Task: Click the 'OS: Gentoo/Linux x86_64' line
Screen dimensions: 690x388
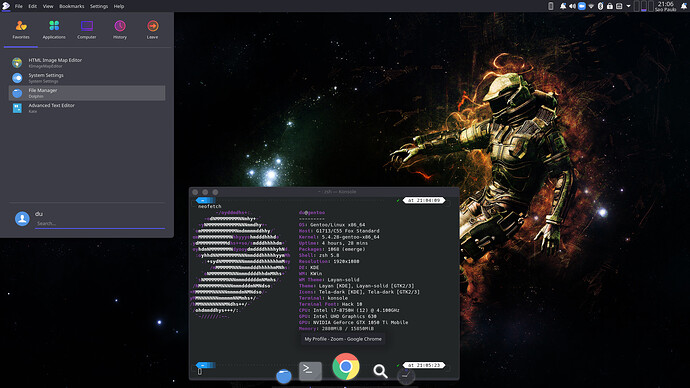Action: (x=332, y=225)
